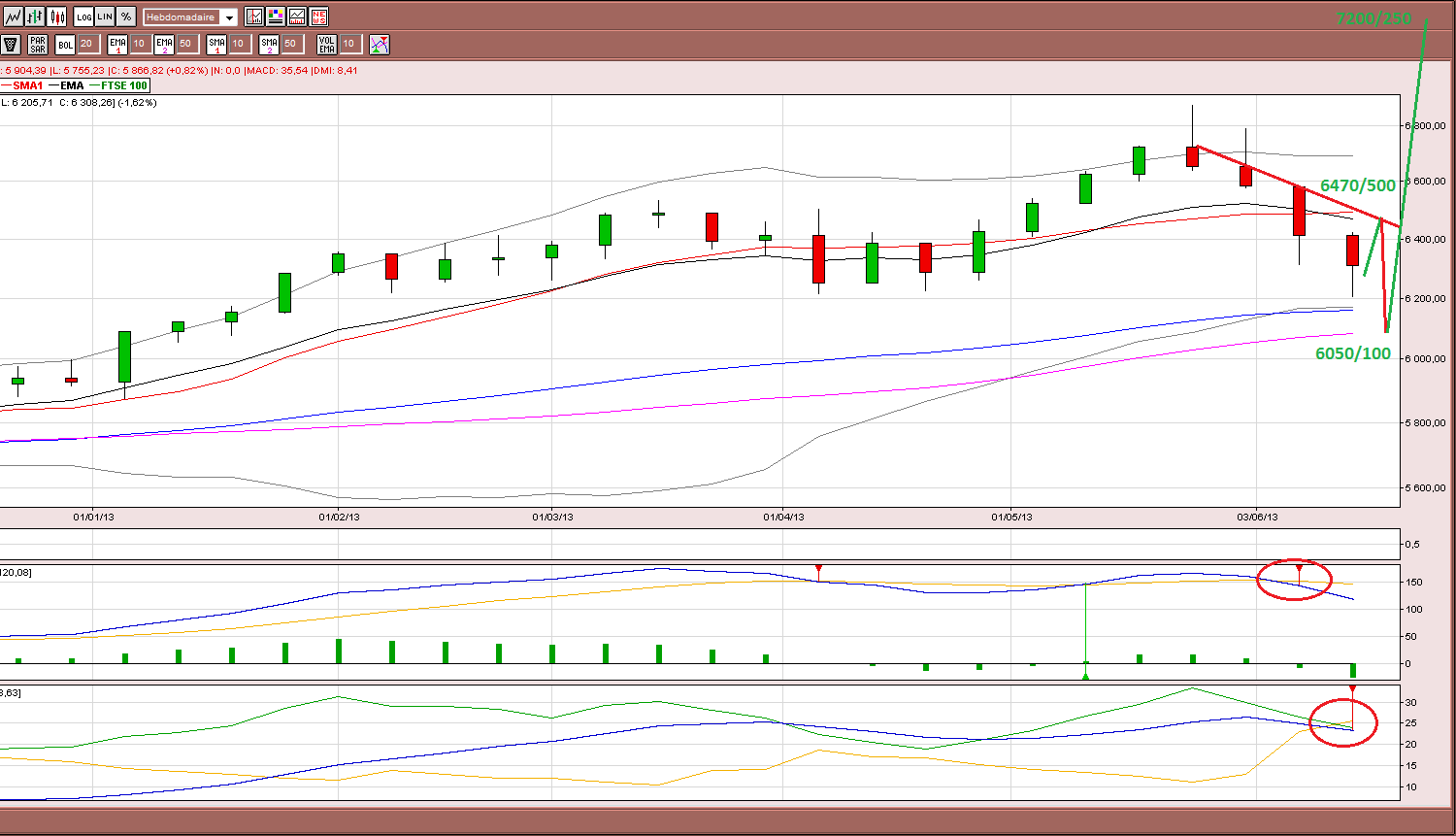This screenshot has width=1456, height=836.
Task: Toggle the EMA 1 moving average
Action: tap(117, 45)
